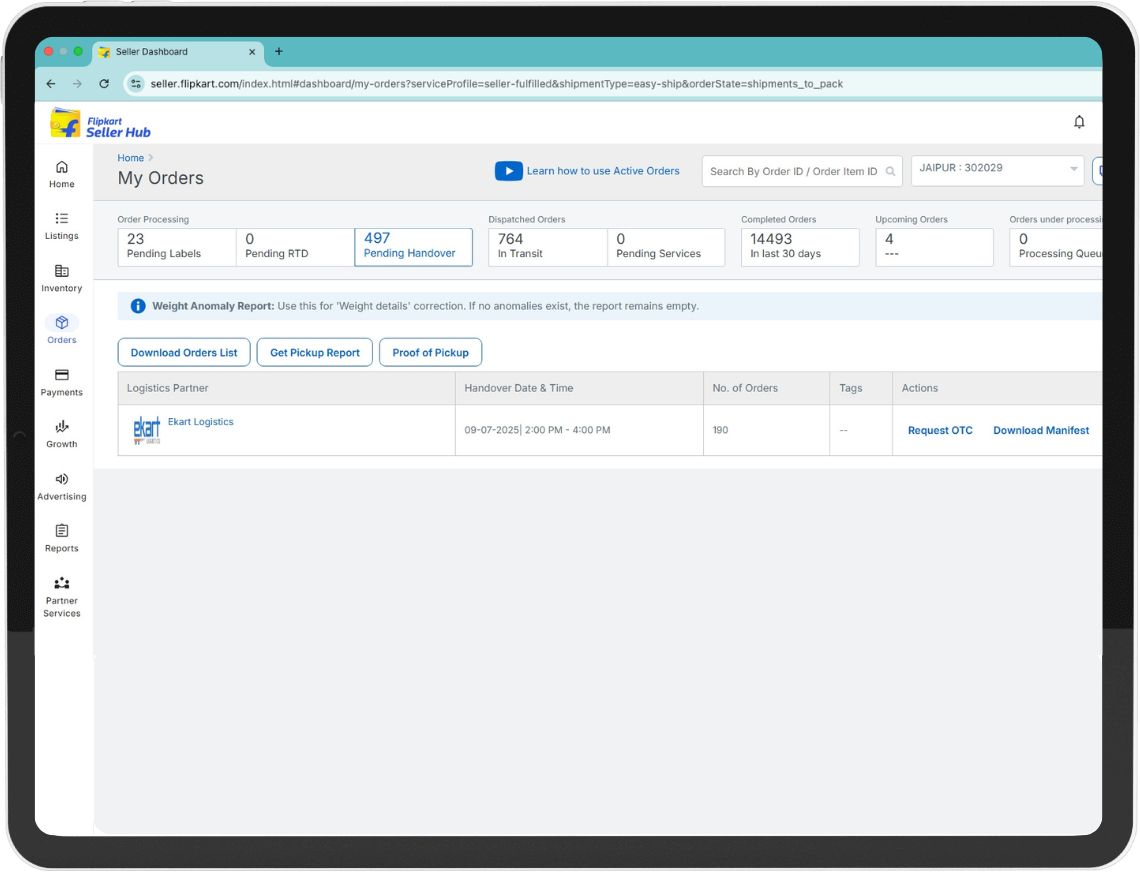
Task: Open Home from the sidebar
Action: pyautogui.click(x=62, y=174)
